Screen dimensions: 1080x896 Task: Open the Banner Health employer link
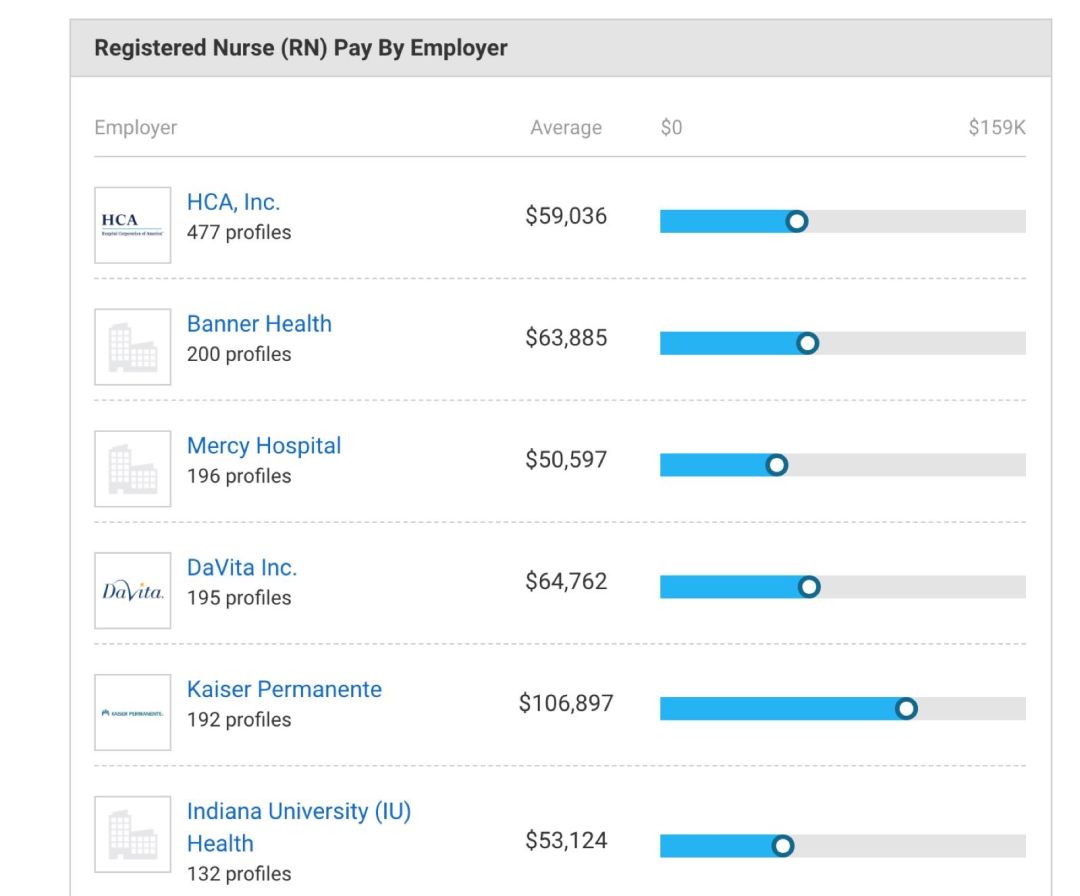(259, 324)
